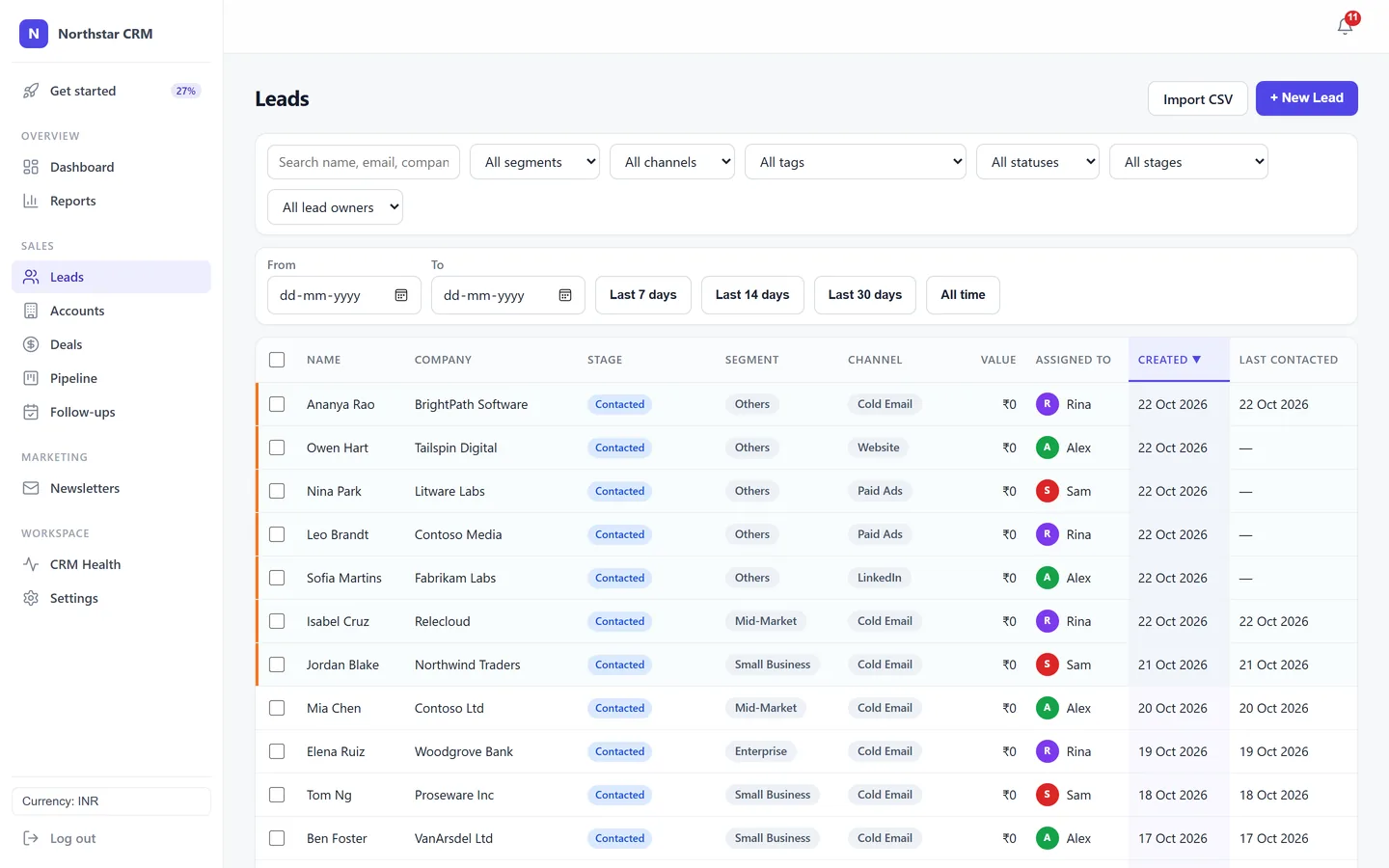Click the 27% Get started progress badge
Screen dimensions: 1389x868
pos(185,91)
